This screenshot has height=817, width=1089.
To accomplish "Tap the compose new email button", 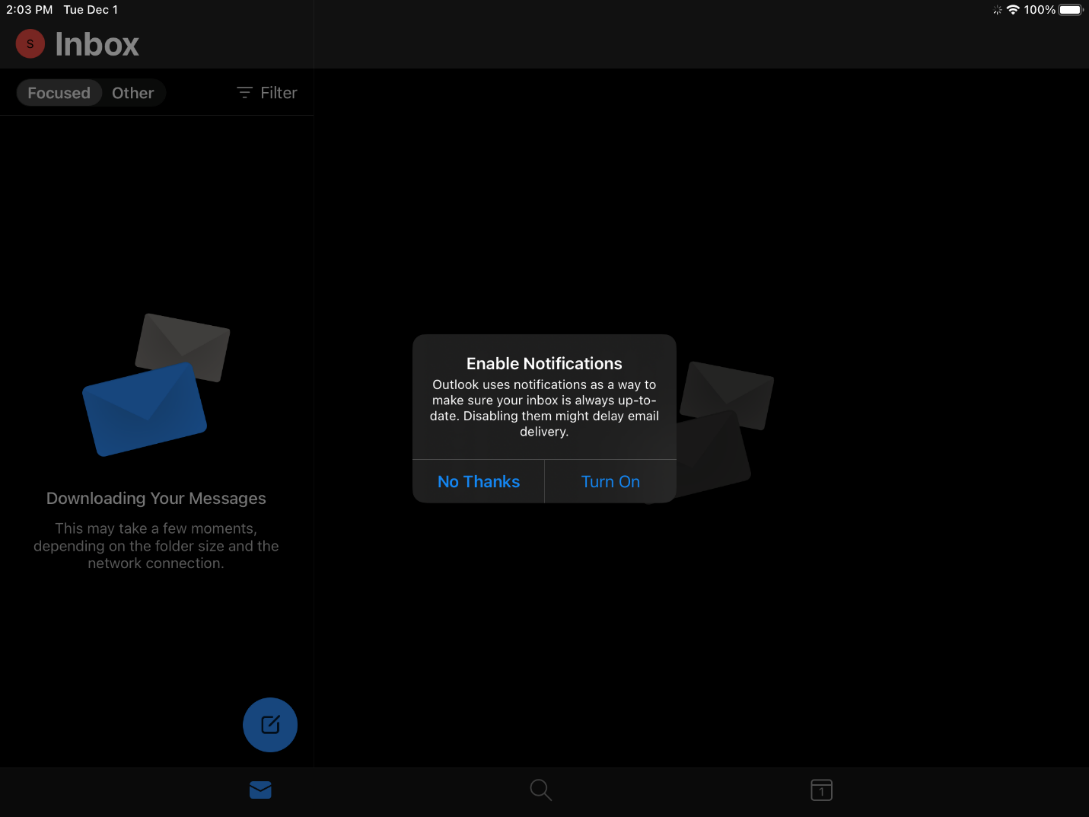I will pyautogui.click(x=270, y=725).
